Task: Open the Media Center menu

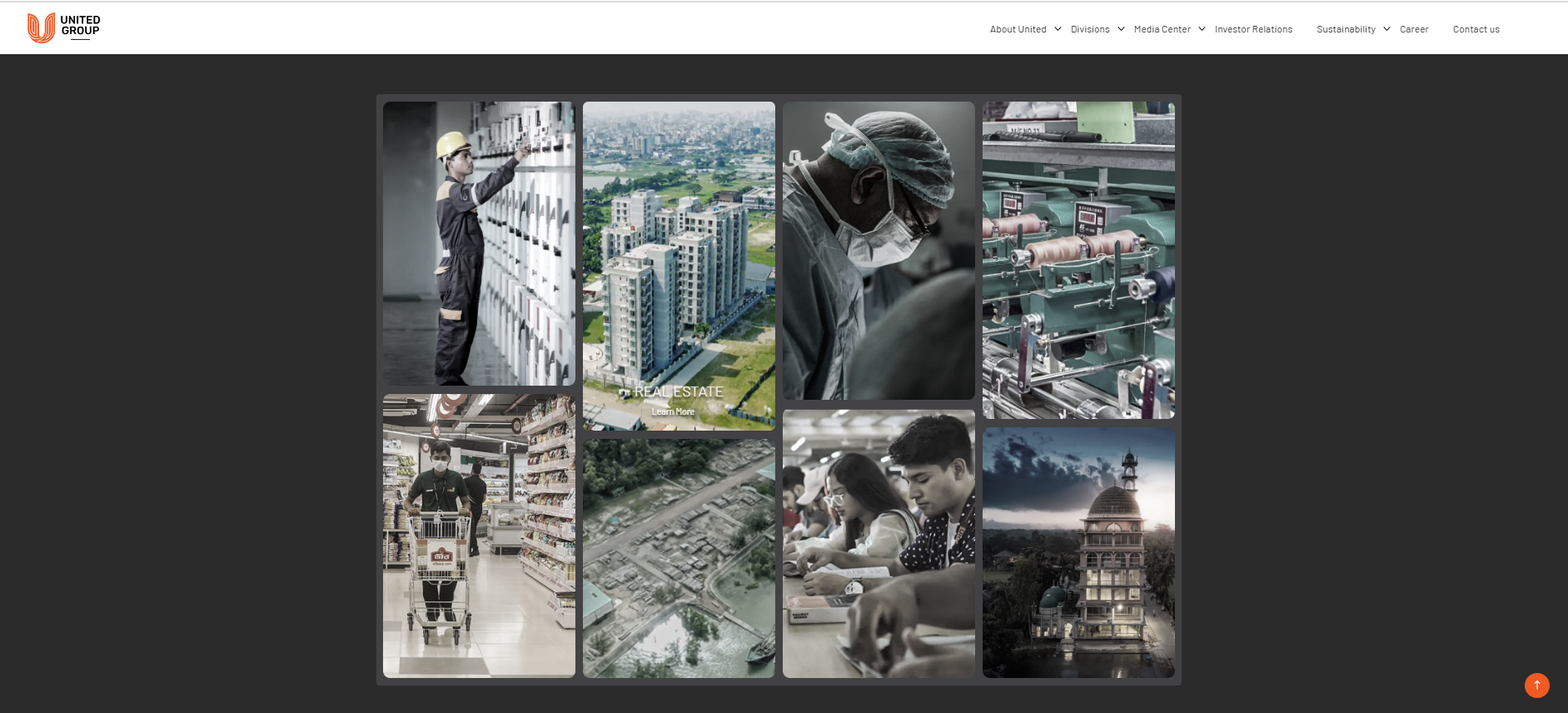Action: click(1162, 29)
